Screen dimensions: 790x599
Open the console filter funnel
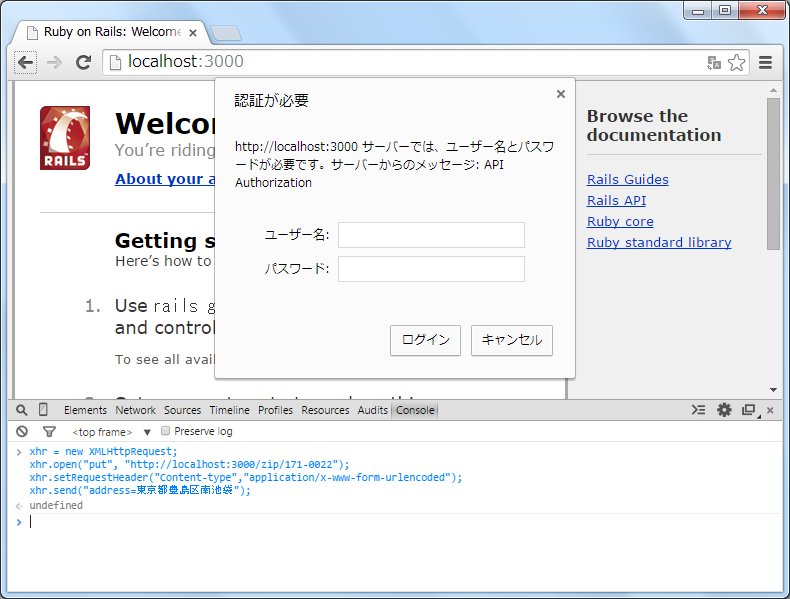click(49, 432)
